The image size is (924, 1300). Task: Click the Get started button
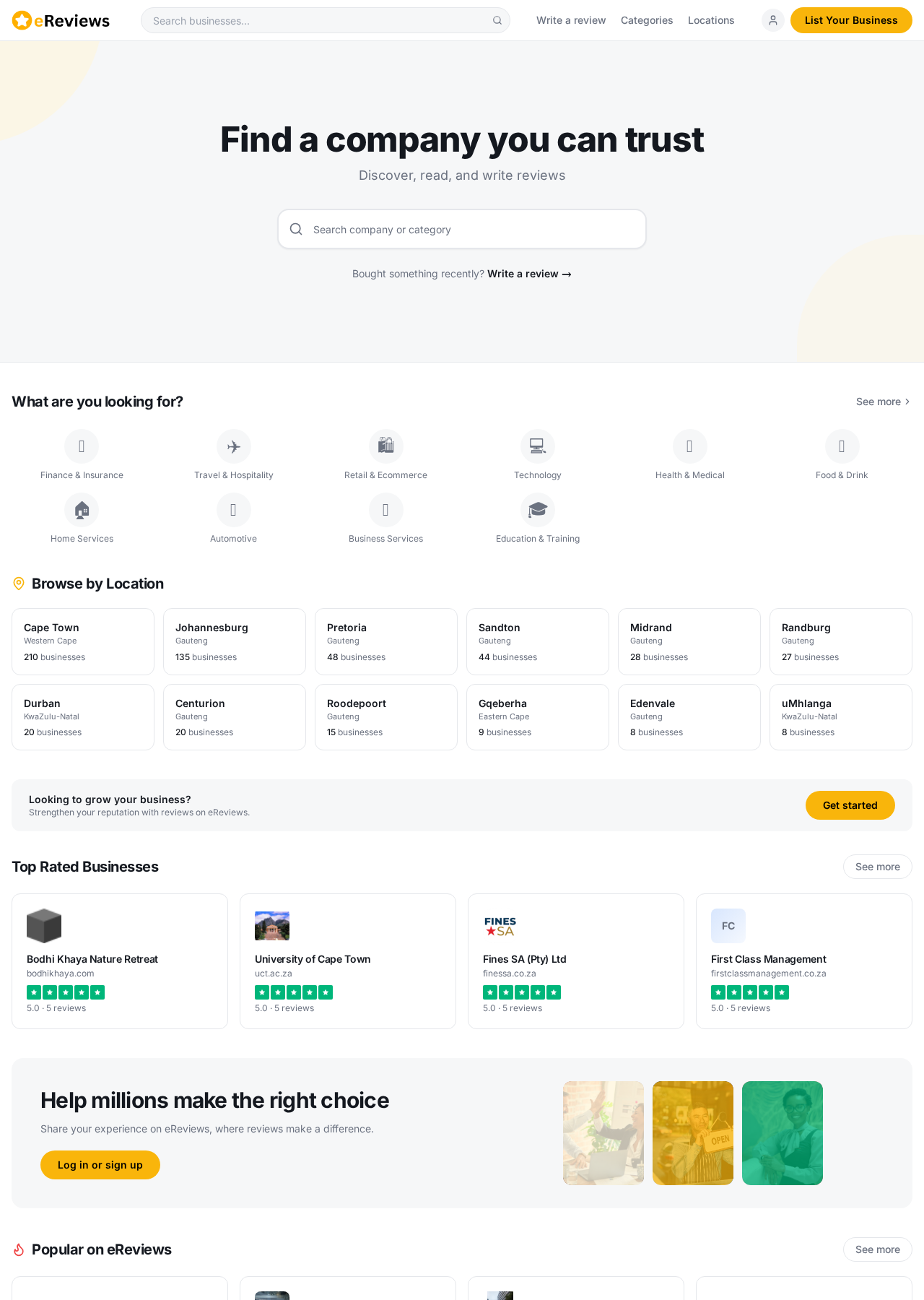click(x=850, y=805)
